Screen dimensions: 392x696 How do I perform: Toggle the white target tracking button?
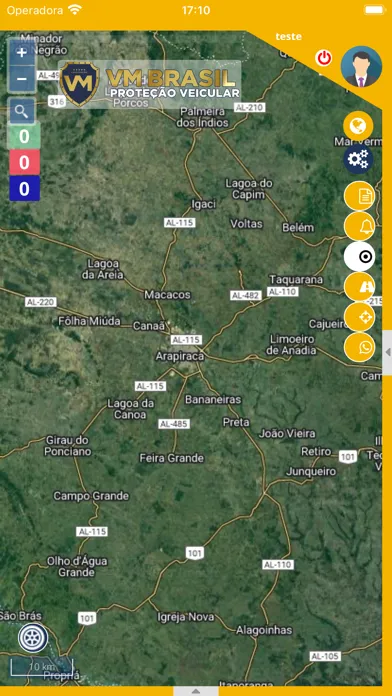pyautogui.click(x=360, y=257)
